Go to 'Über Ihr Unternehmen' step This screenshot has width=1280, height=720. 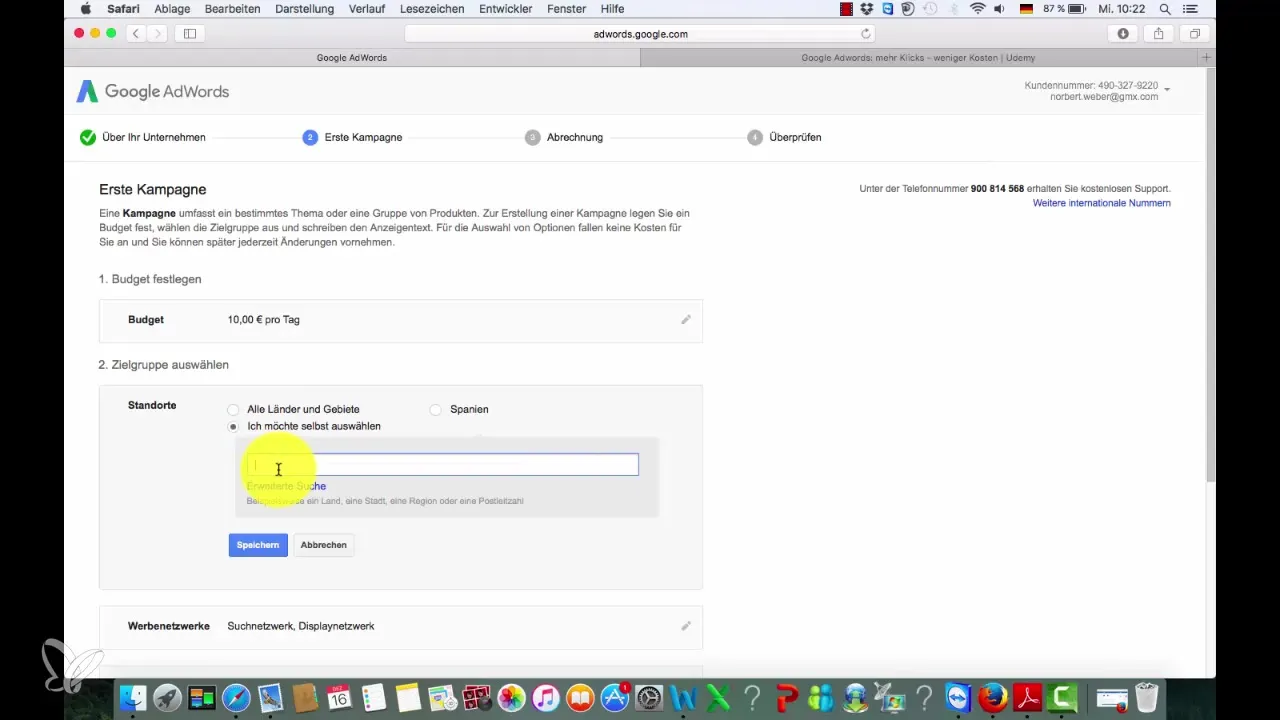(x=143, y=137)
